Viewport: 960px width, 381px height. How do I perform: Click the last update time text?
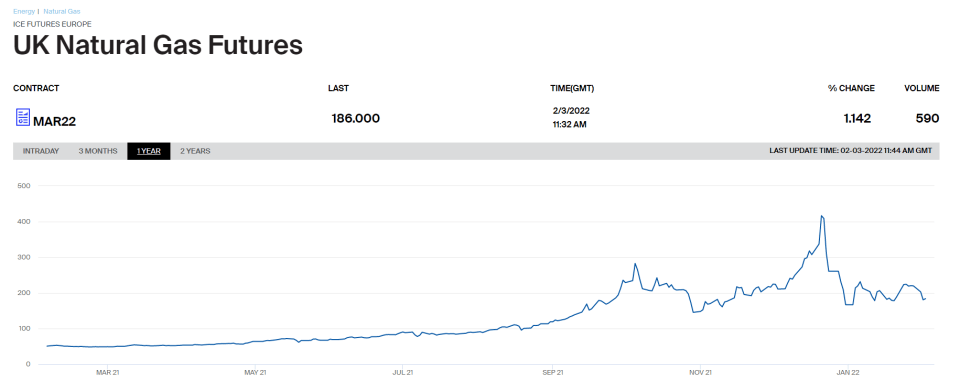click(x=851, y=151)
